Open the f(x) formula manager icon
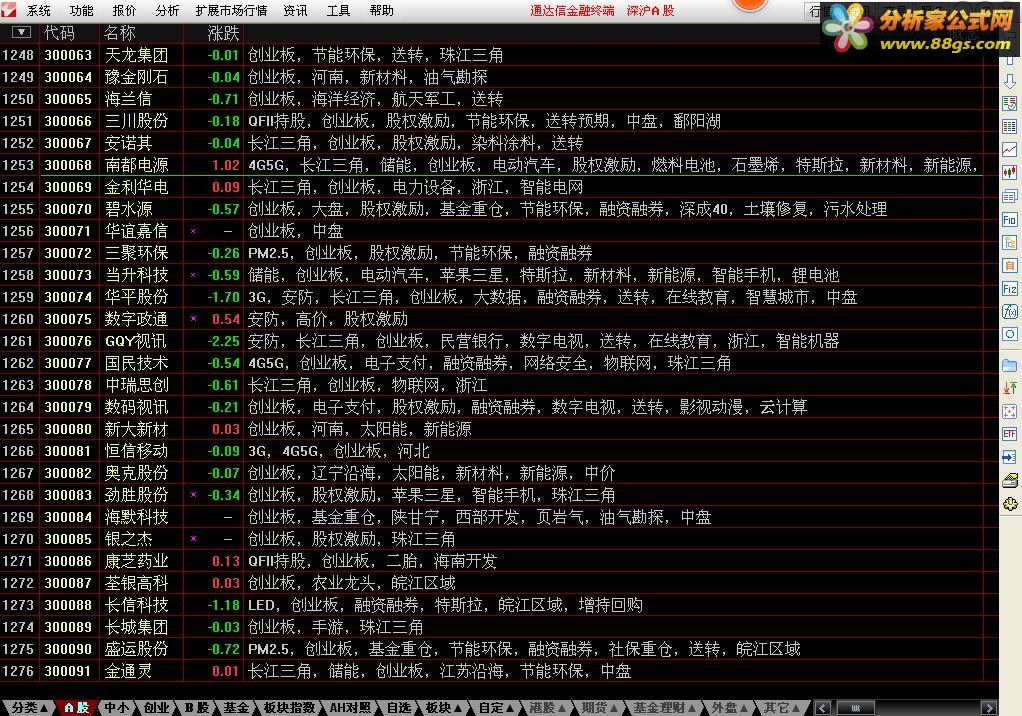 coord(1009,311)
